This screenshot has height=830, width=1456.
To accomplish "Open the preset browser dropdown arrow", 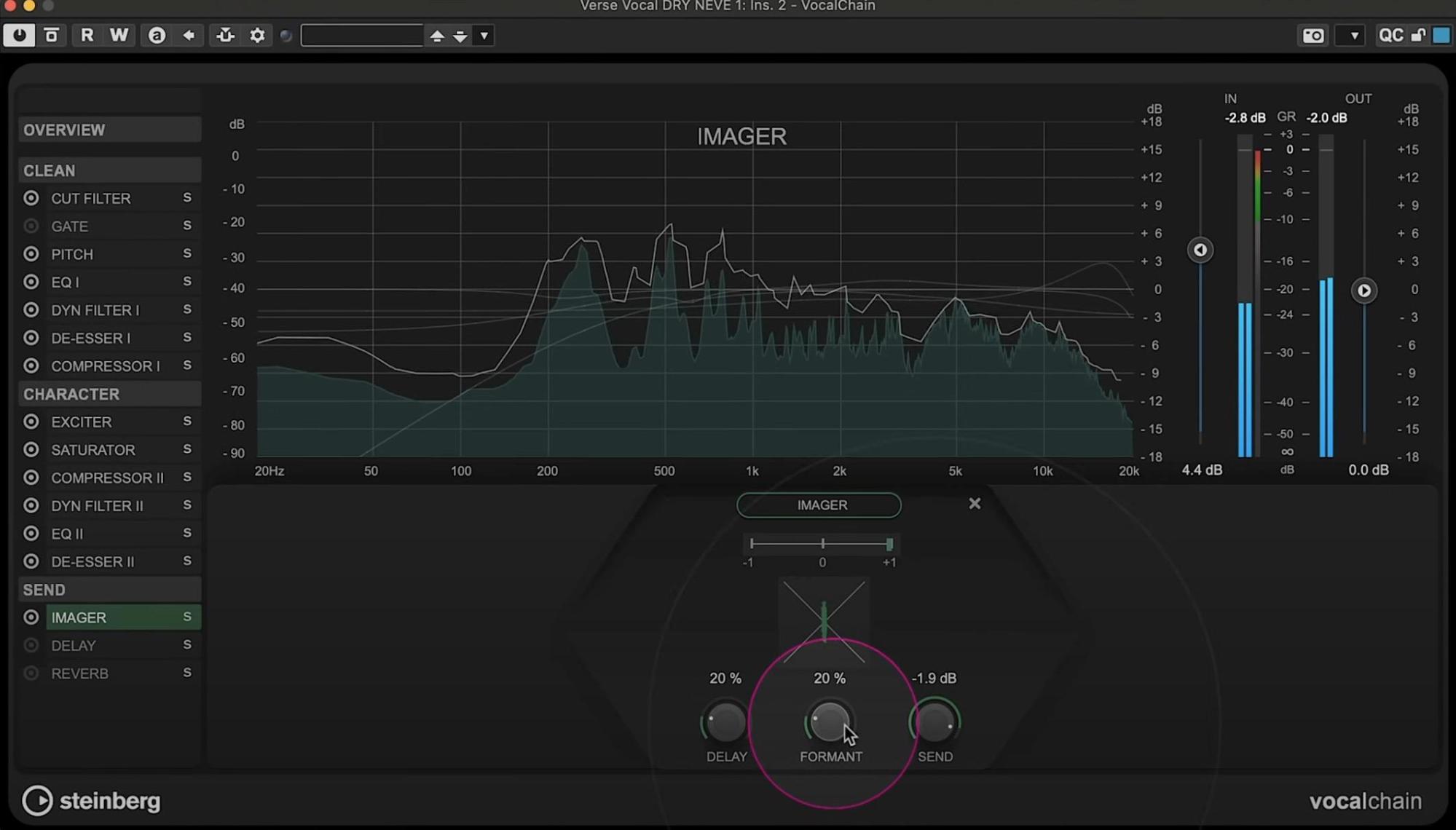I will click(484, 35).
